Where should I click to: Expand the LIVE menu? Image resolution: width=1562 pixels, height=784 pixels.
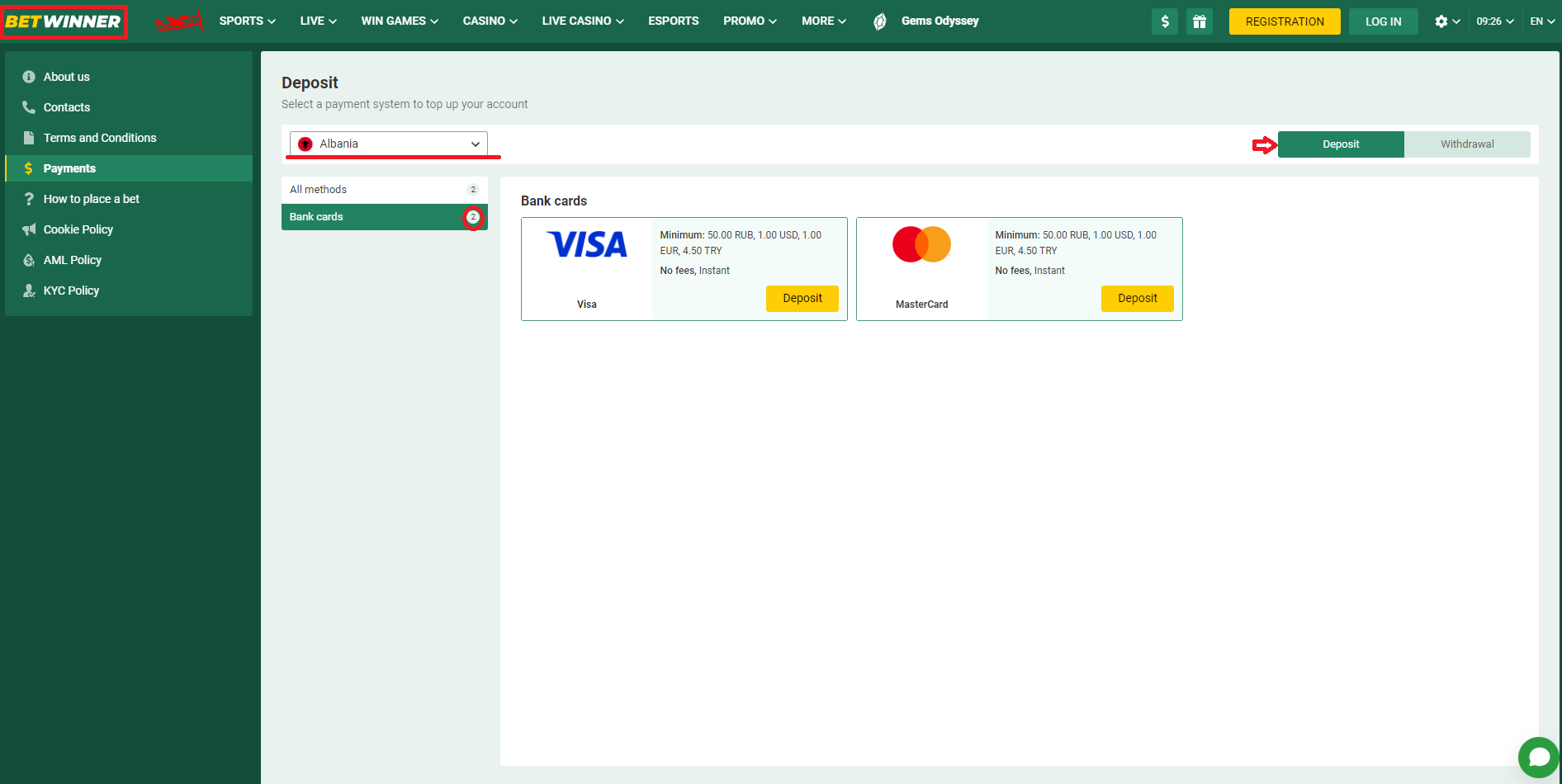click(x=318, y=21)
